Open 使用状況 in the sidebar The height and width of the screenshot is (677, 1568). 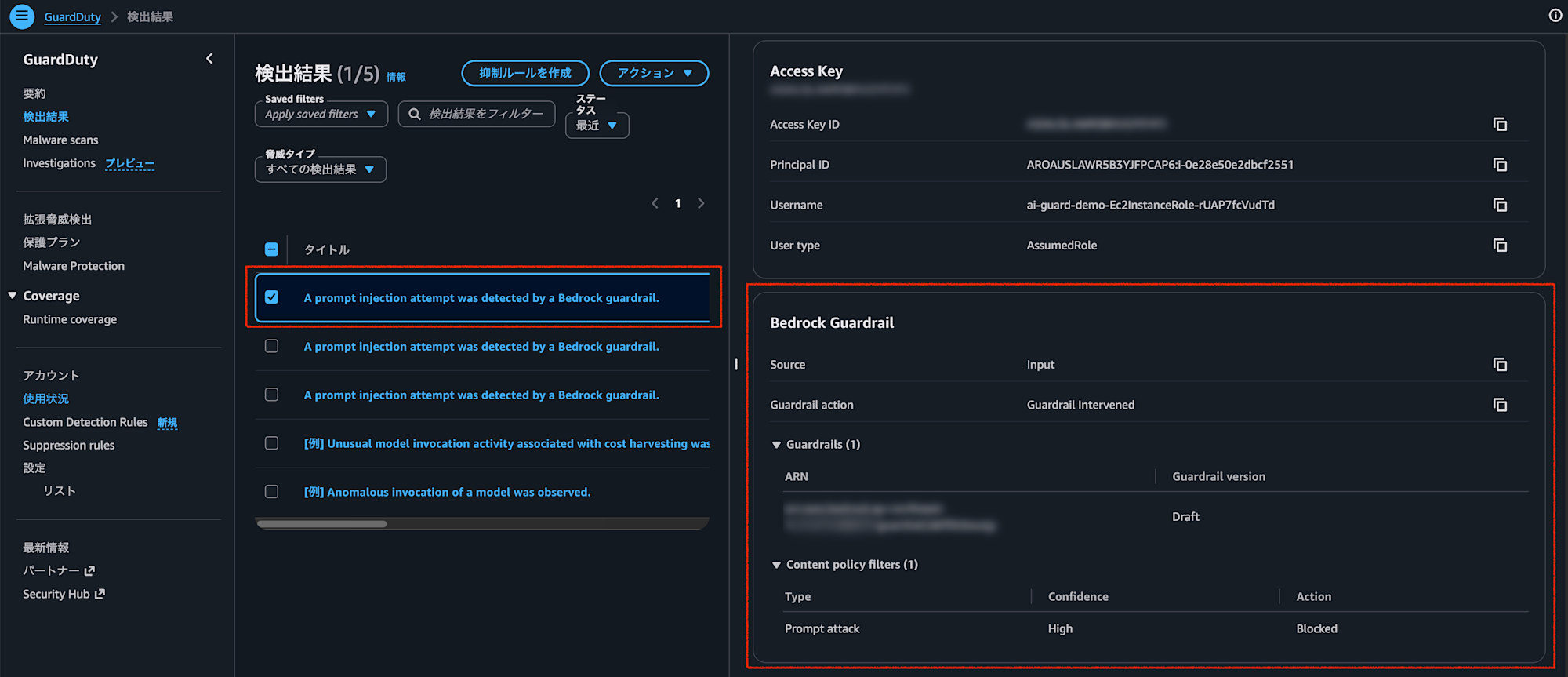[46, 399]
